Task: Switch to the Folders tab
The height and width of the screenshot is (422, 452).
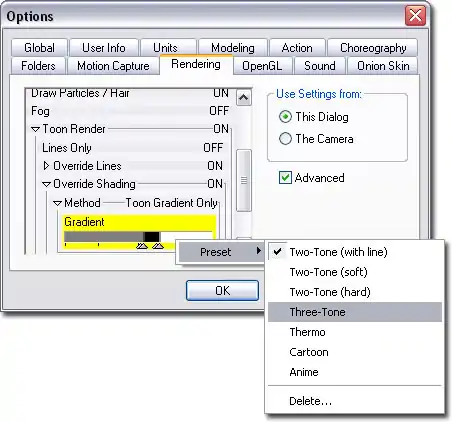Action: click(x=38, y=66)
